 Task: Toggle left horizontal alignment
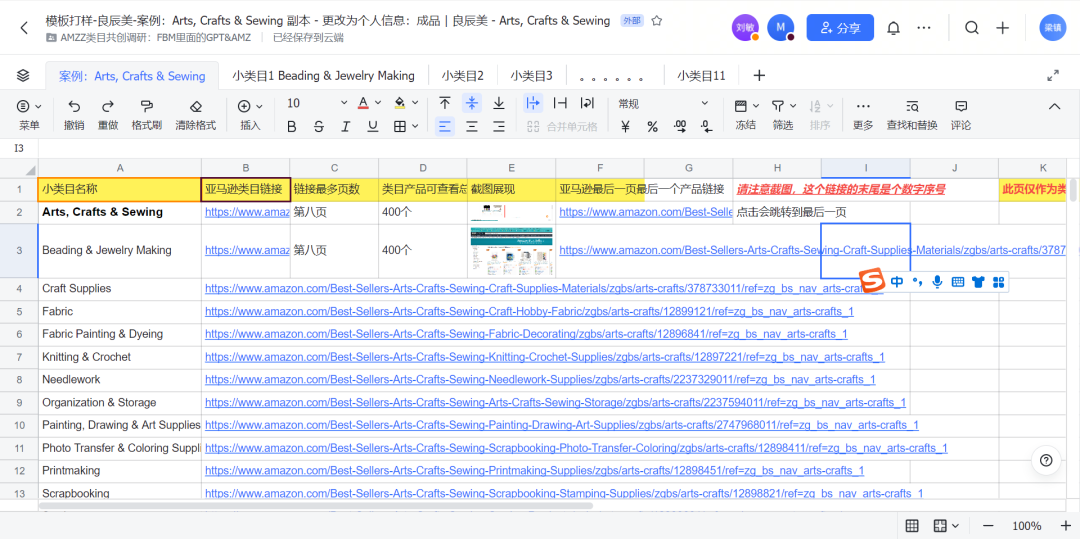click(x=445, y=127)
